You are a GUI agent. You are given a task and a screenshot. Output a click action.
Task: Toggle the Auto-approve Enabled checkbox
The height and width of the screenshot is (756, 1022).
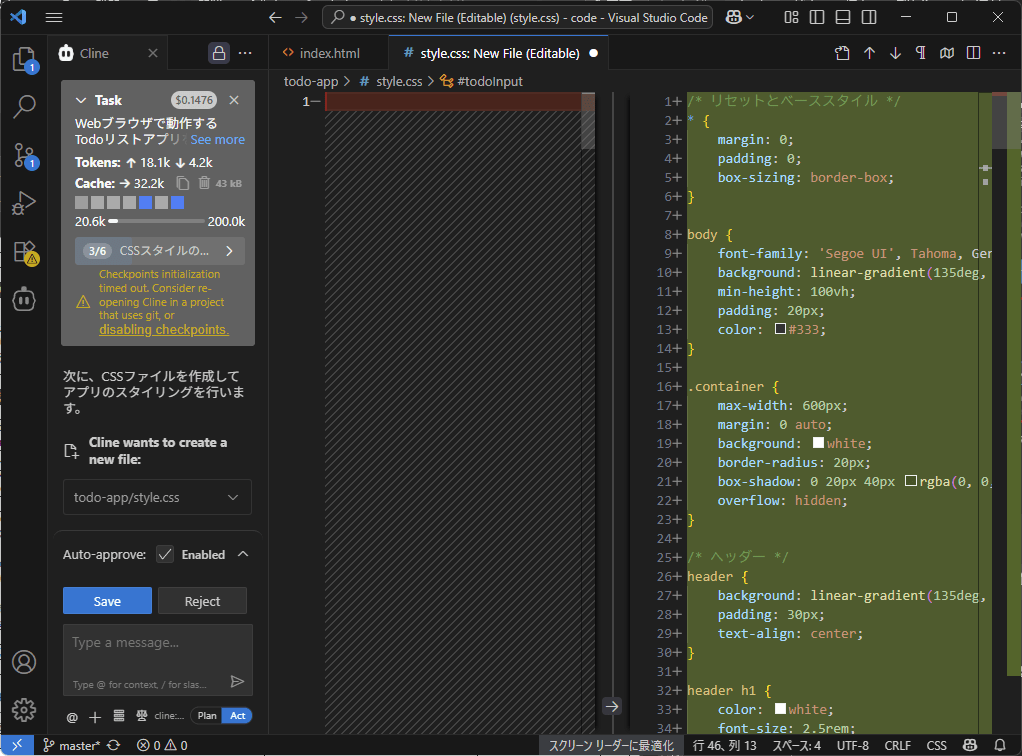tap(166, 554)
